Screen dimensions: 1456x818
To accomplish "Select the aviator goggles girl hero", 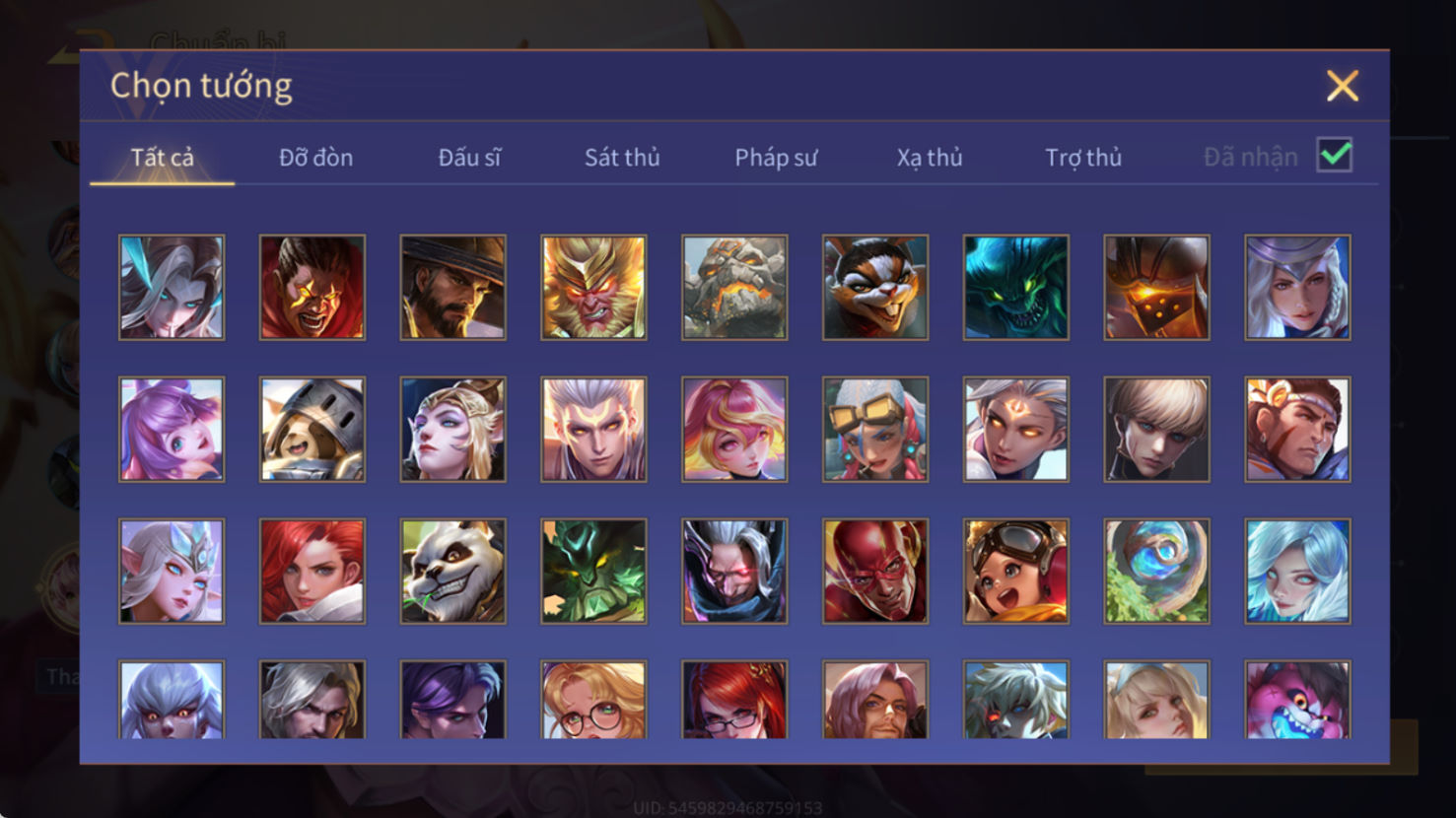I will coord(1016,572).
